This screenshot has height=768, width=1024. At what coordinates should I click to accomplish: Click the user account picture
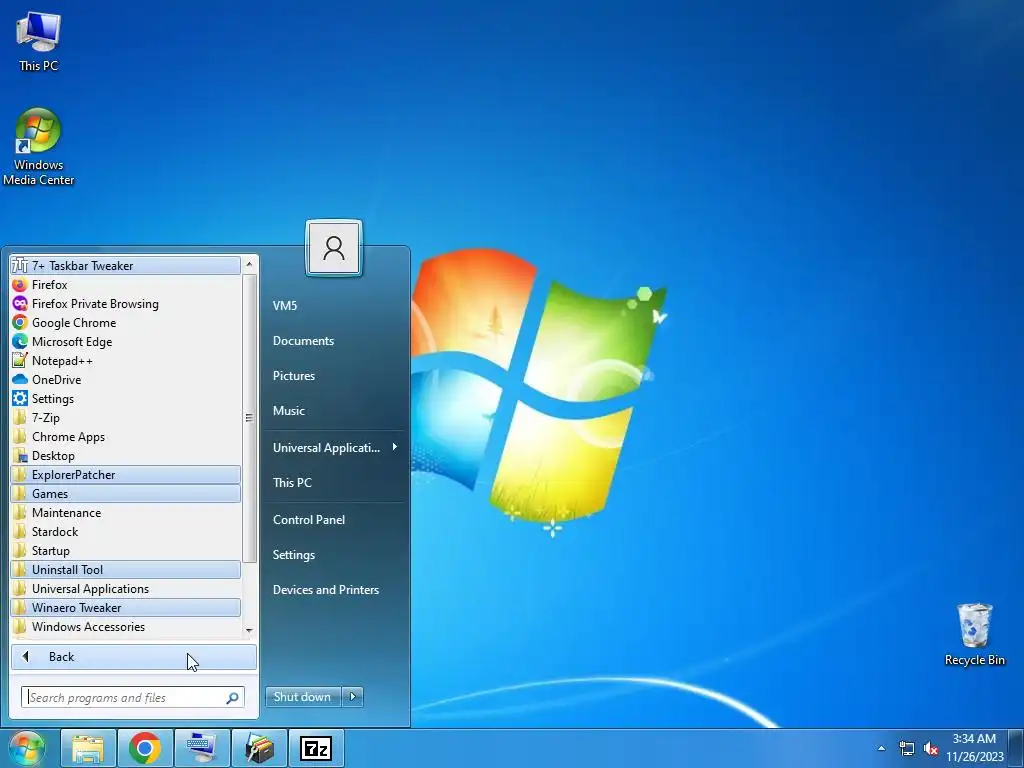(x=334, y=248)
